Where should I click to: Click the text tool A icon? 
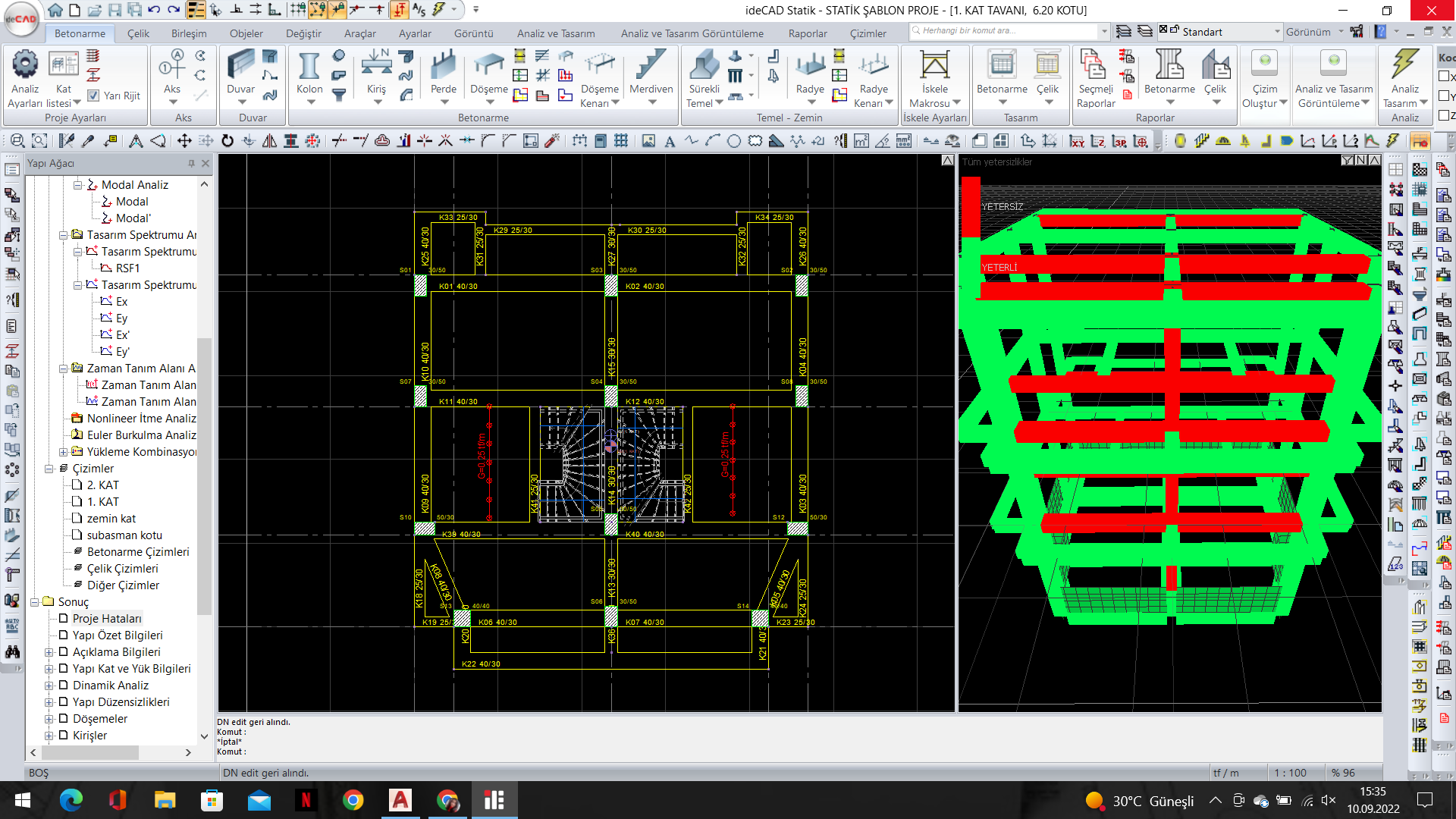point(670,141)
